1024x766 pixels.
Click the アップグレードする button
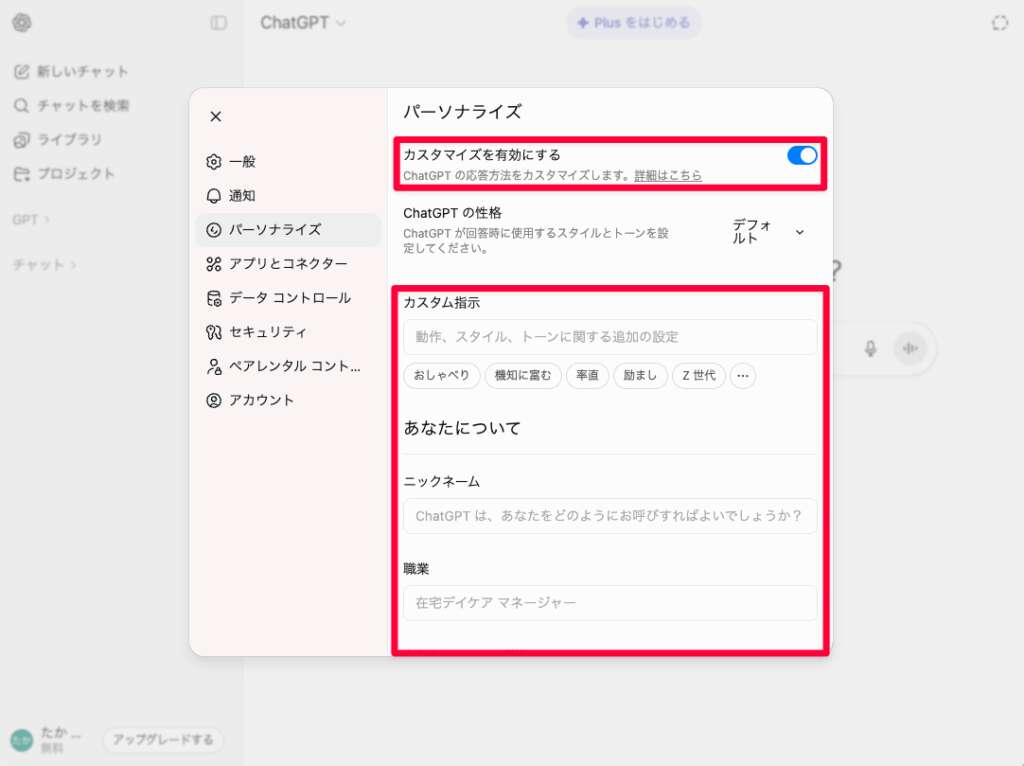[x=163, y=740]
